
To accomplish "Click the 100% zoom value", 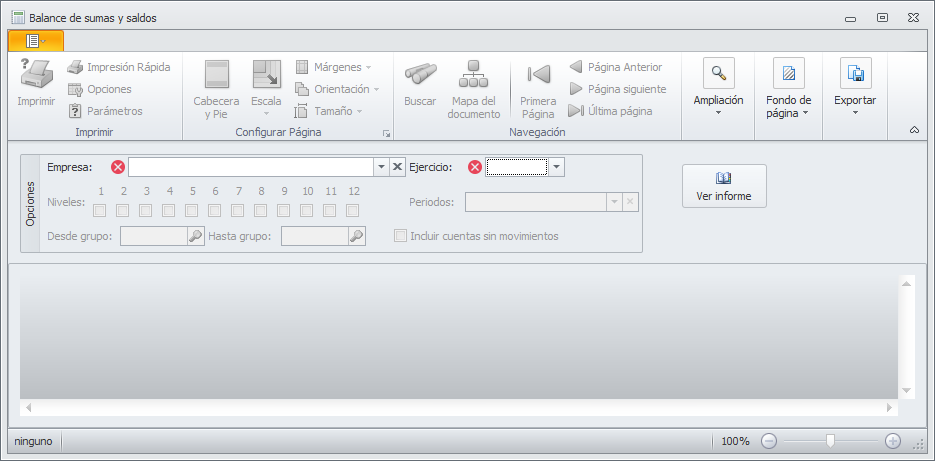I will (x=735, y=441).
